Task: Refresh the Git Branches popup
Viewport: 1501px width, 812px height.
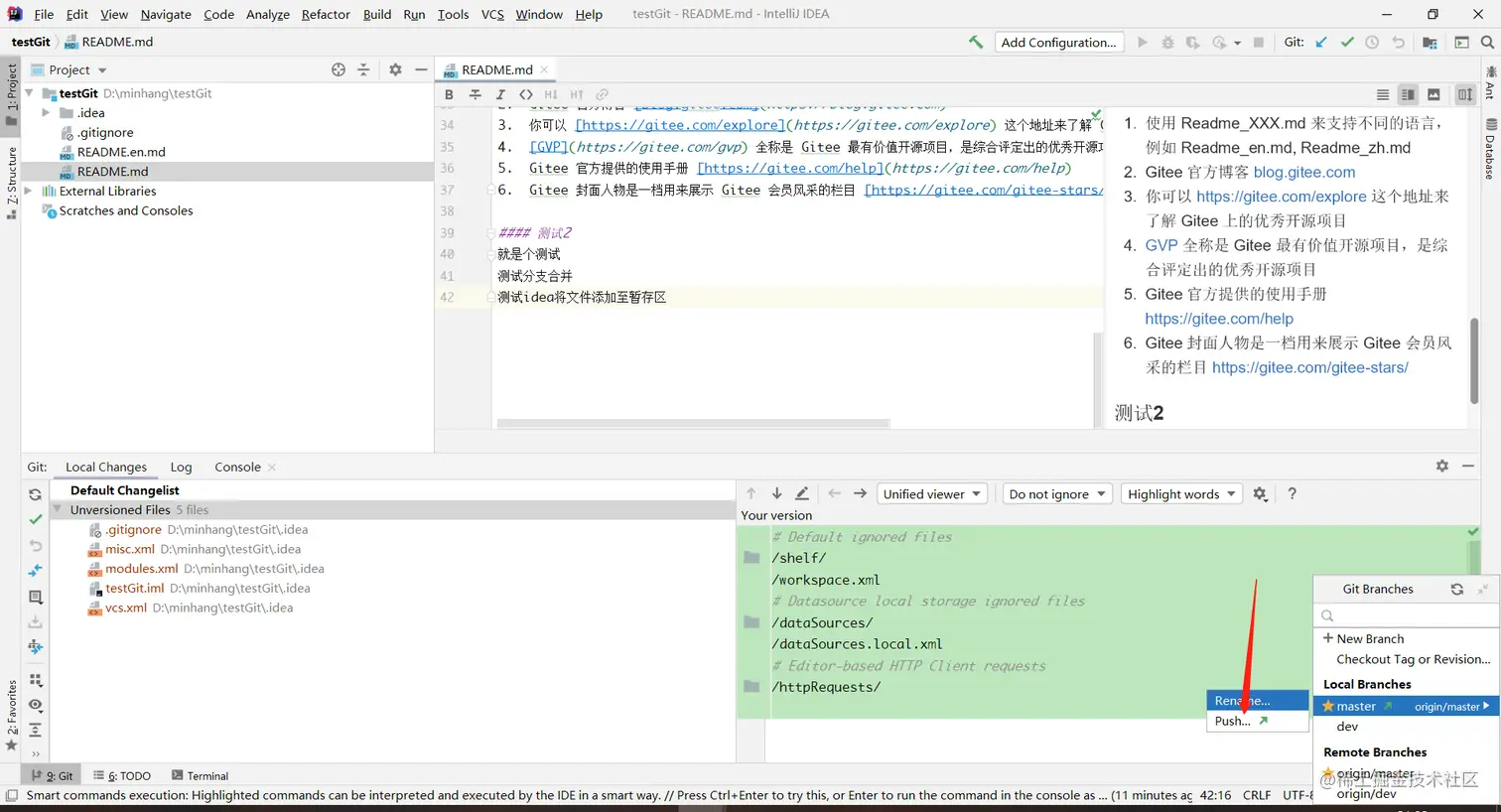Action: click(1456, 589)
